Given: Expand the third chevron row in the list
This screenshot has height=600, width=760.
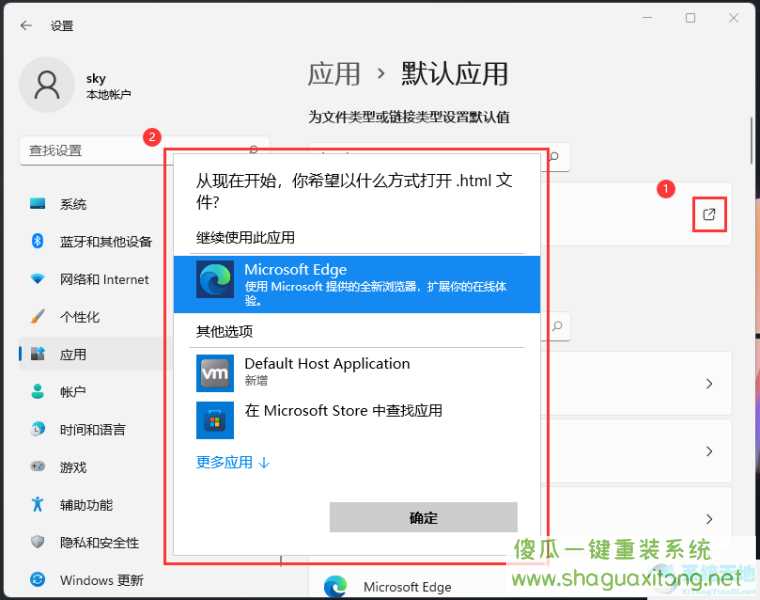Looking at the screenshot, I should point(709,519).
